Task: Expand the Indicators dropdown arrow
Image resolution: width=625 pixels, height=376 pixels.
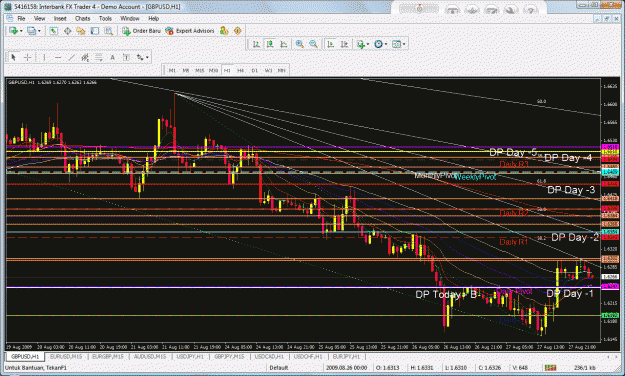Action: tap(368, 45)
